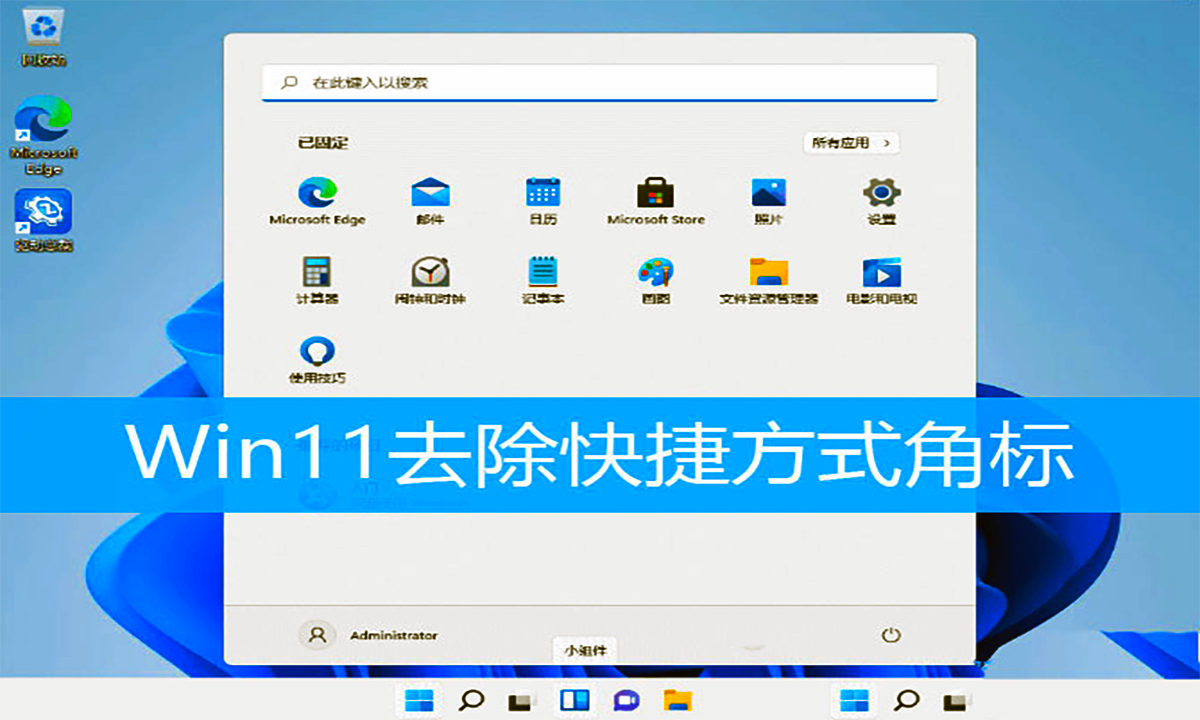Open the Recycle Bin on the desktop

43,28
